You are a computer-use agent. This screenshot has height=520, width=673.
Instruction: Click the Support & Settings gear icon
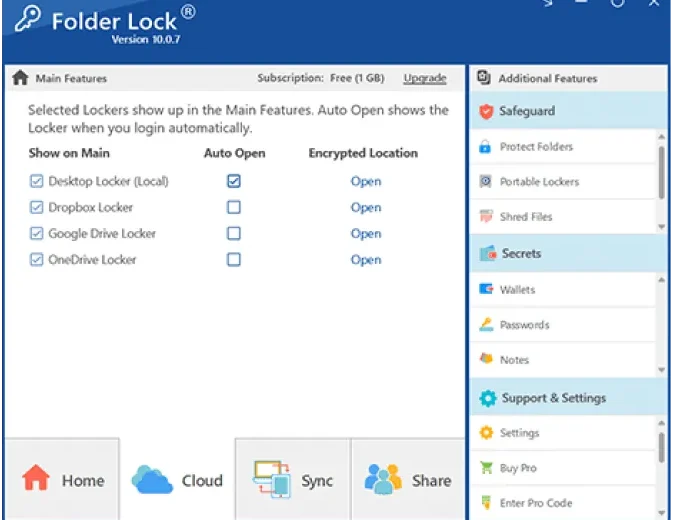488,398
